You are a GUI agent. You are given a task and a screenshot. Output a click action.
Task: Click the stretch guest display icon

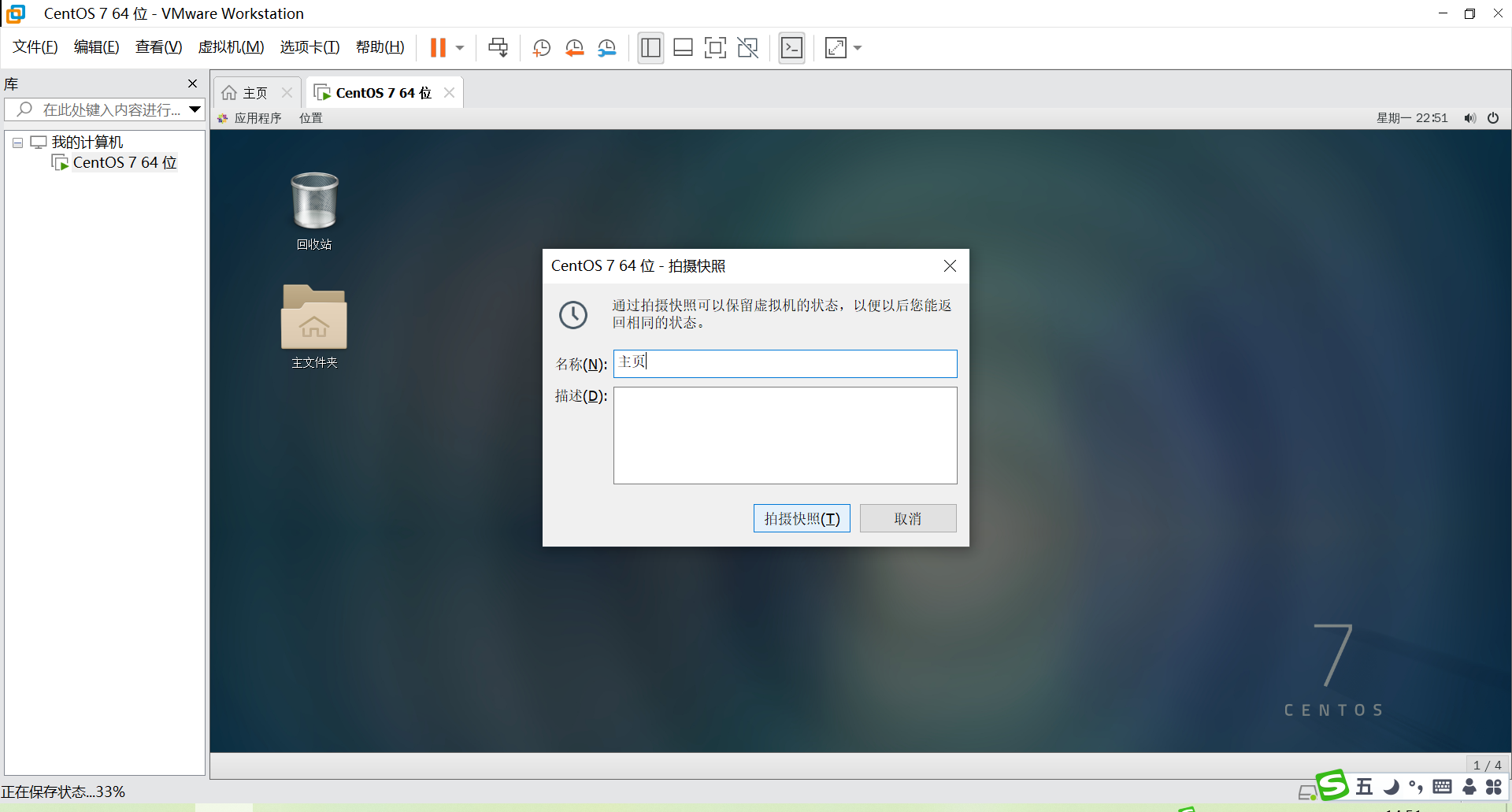click(836, 48)
